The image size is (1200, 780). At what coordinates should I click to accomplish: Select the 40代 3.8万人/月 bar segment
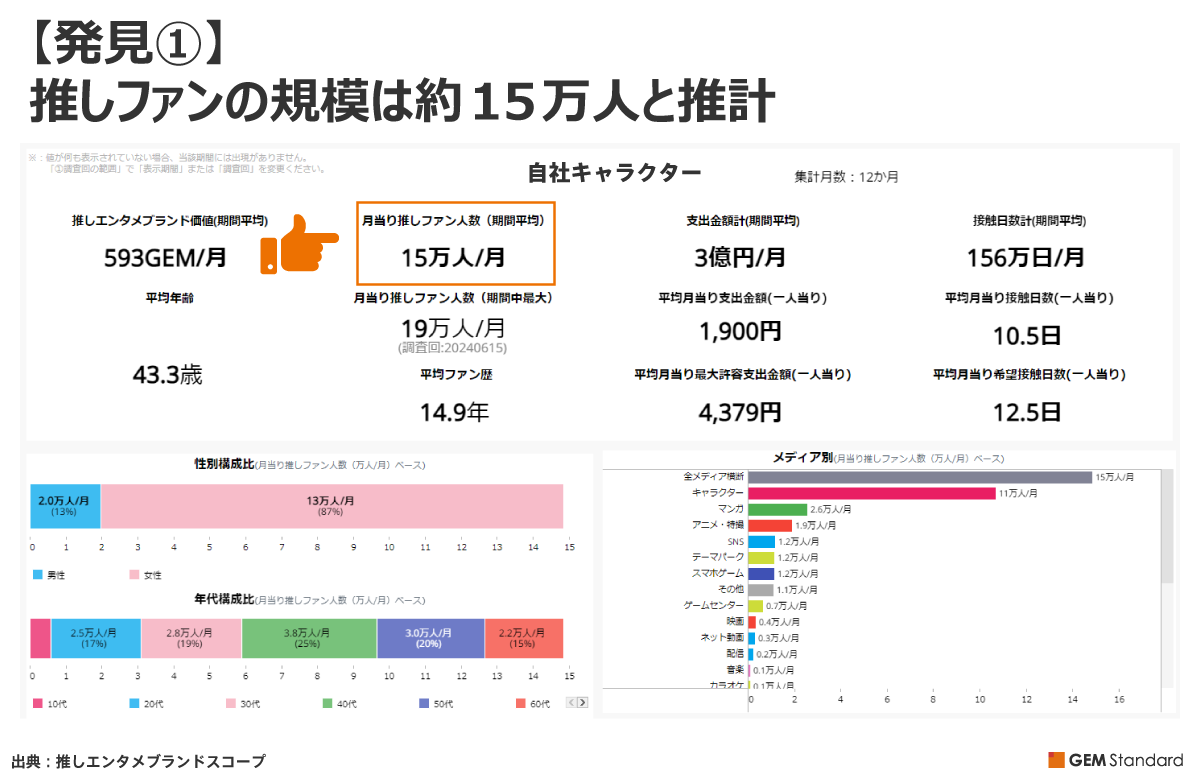tap(309, 638)
